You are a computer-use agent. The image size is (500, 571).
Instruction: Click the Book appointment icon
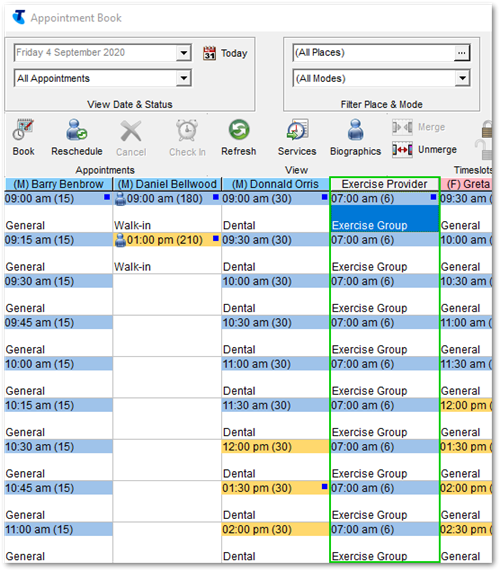click(23, 130)
